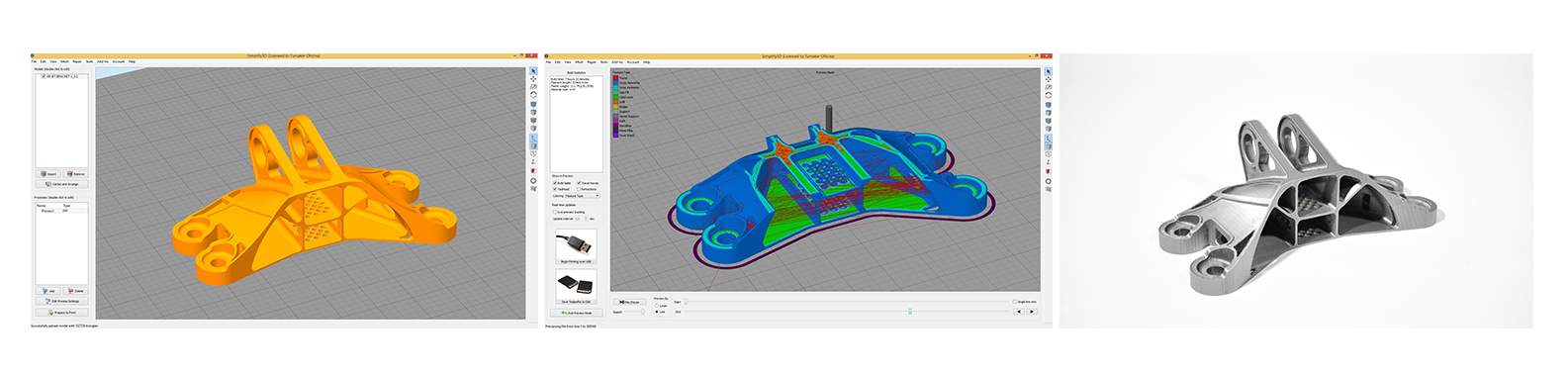The width and height of the screenshot is (1568, 377).
Task: Click the Play/Pause preview button
Action: [x=629, y=302]
